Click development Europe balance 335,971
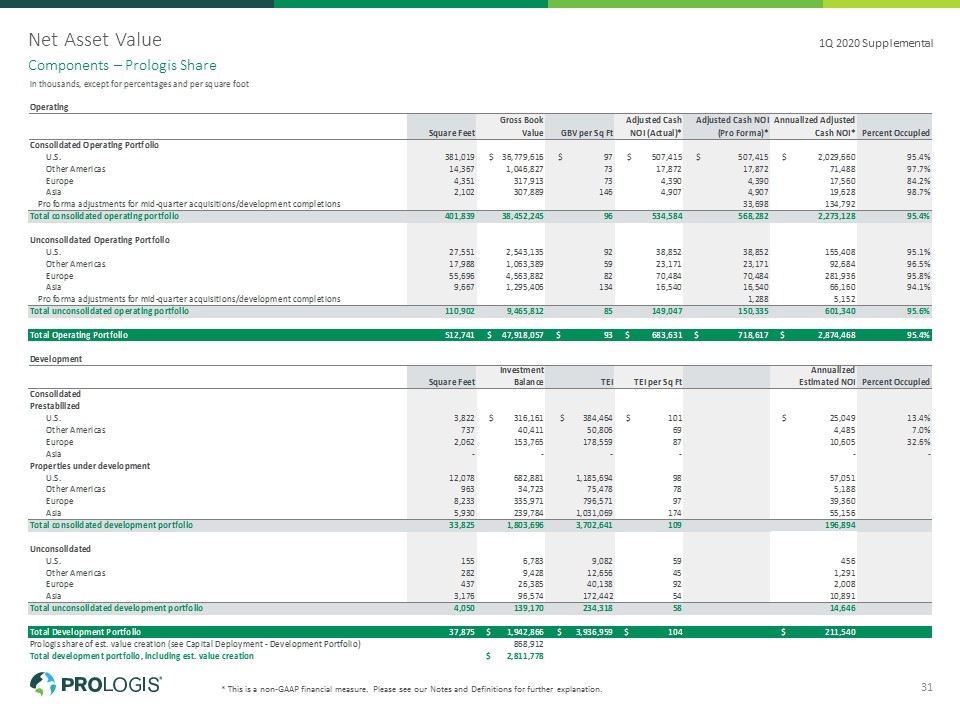 click(528, 501)
